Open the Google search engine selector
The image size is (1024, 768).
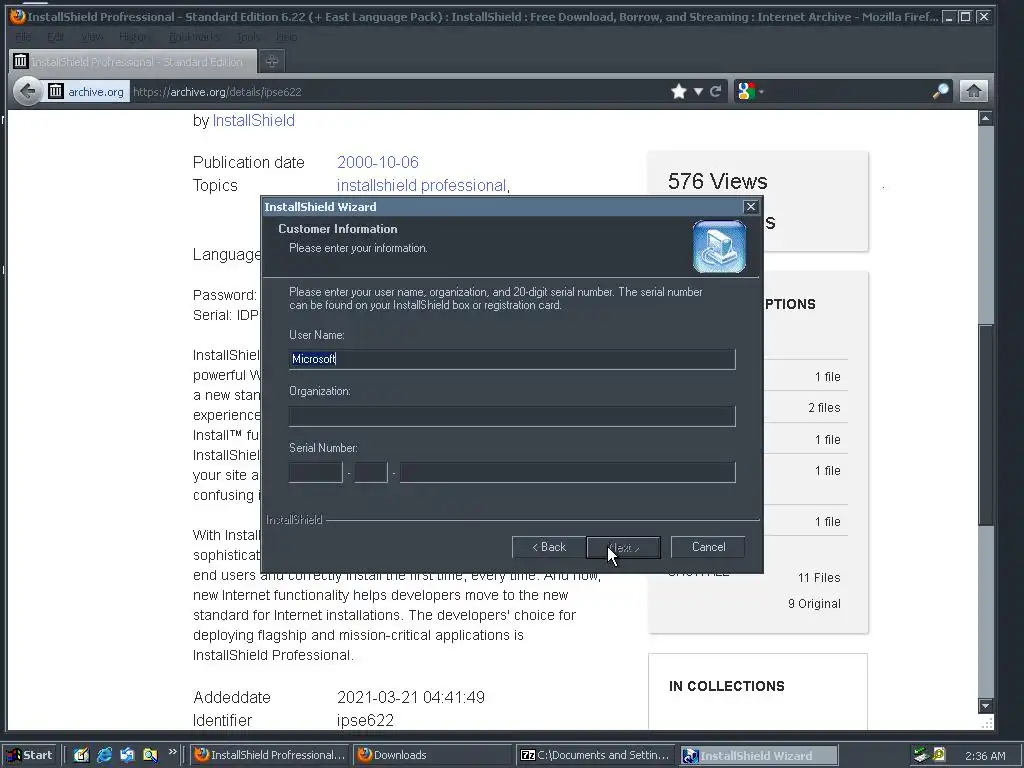pyautogui.click(x=750, y=91)
